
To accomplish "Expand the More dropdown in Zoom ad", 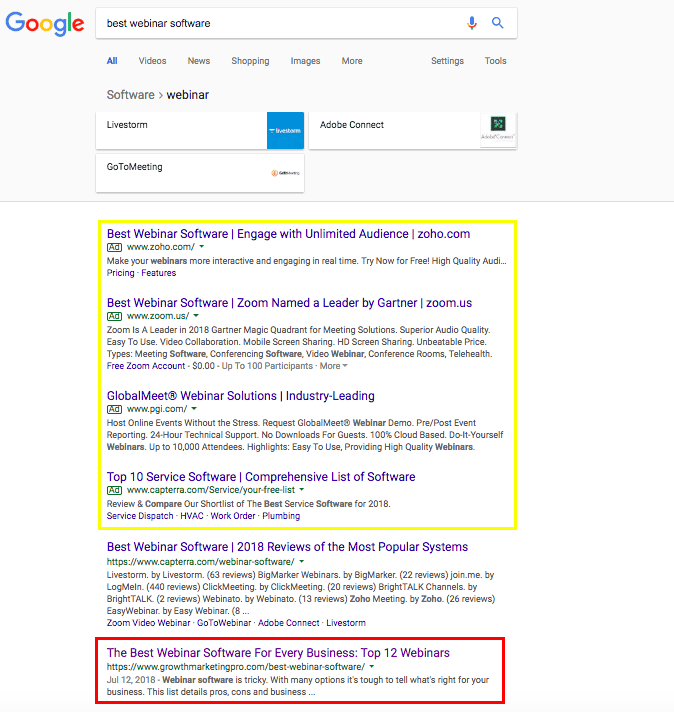I will [333, 366].
